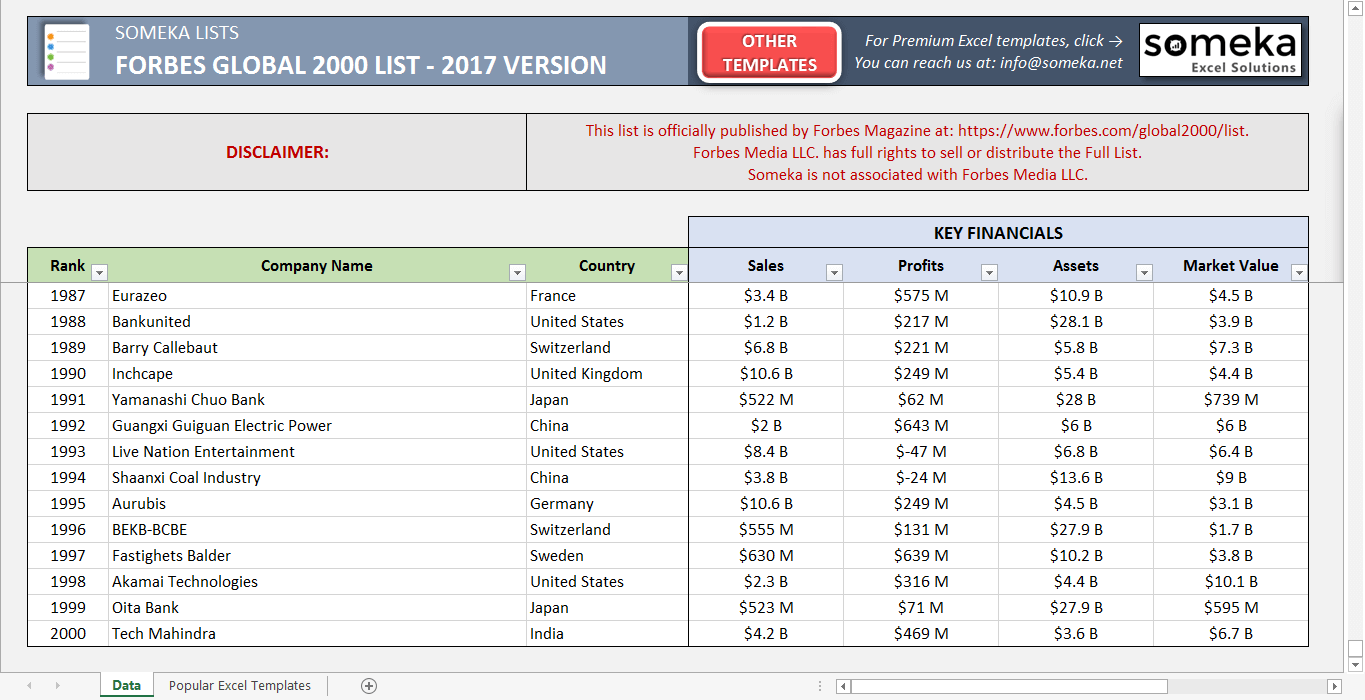Open the Profits filter dropdown
Viewport: 1365px width, 700px height.
coord(989,272)
